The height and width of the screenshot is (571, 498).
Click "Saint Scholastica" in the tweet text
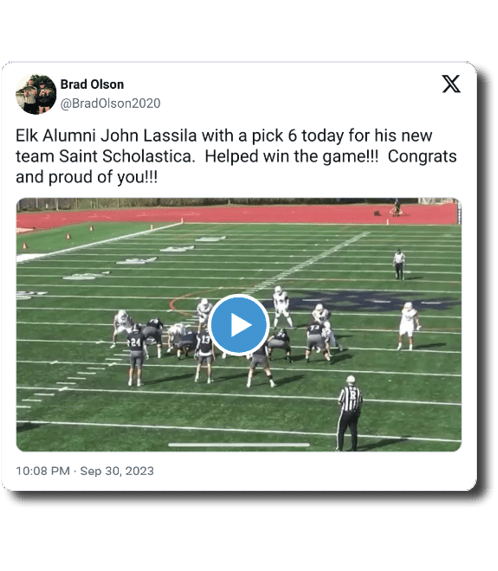(125, 157)
